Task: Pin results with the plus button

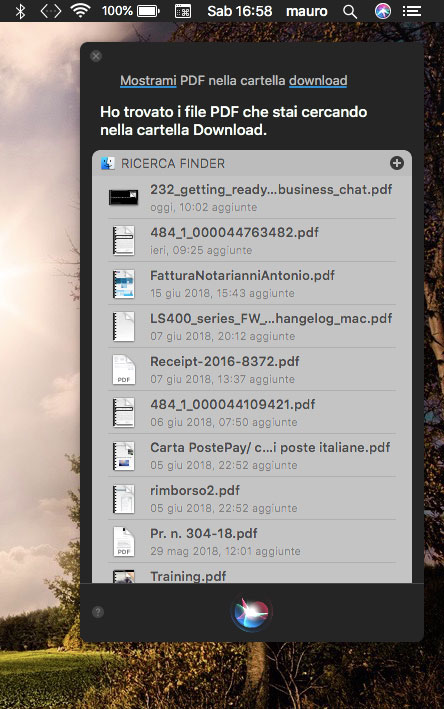Action: coord(397,163)
